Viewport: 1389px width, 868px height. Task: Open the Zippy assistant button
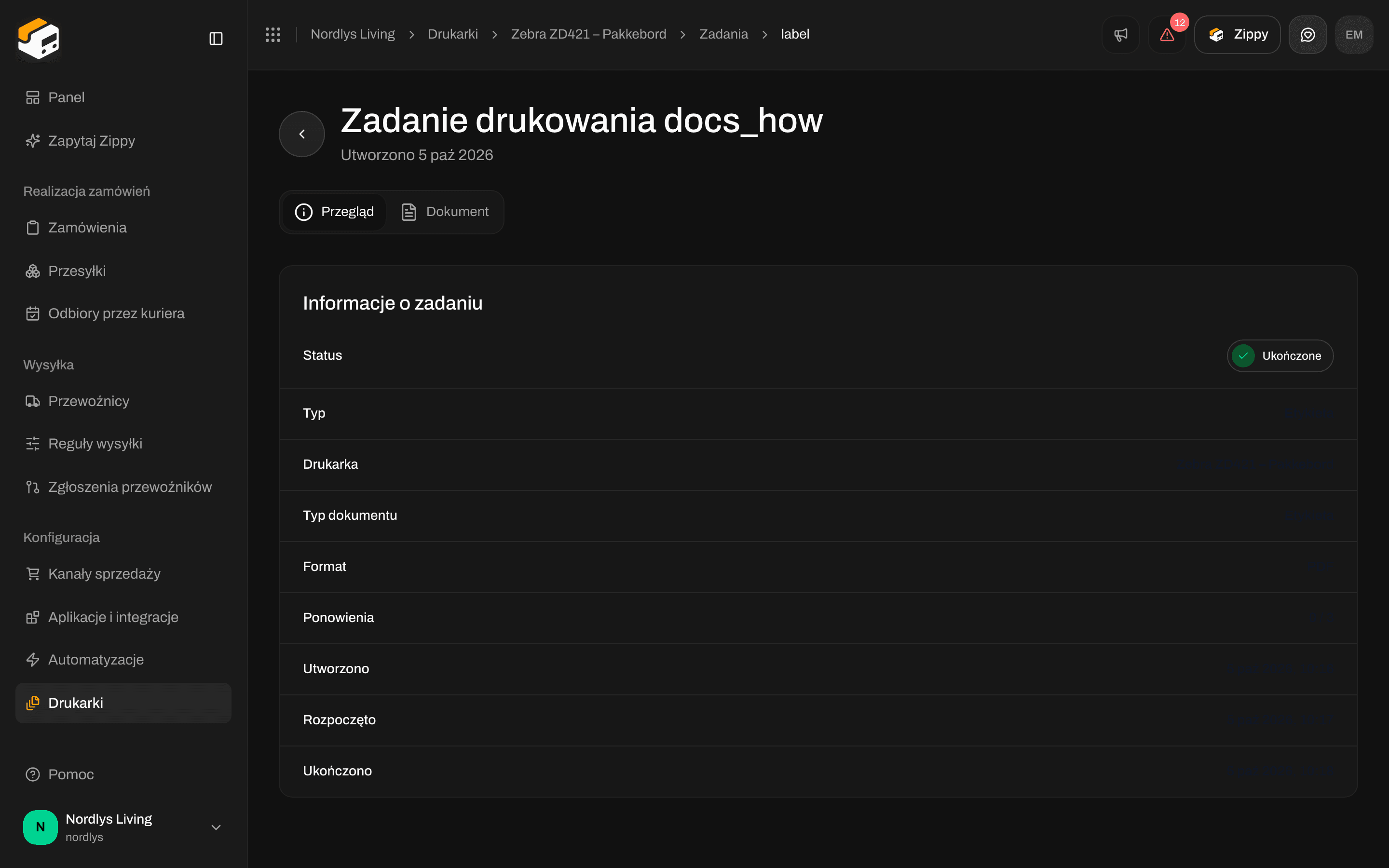pyautogui.click(x=1237, y=34)
